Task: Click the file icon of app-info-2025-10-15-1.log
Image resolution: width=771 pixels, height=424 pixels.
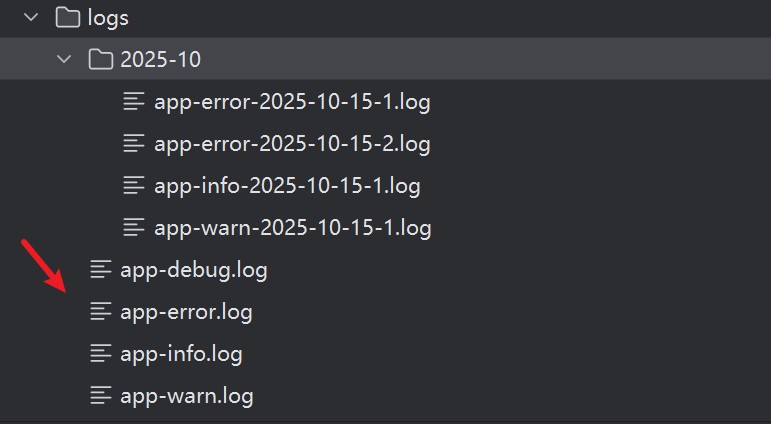Action: pyautogui.click(x=134, y=185)
